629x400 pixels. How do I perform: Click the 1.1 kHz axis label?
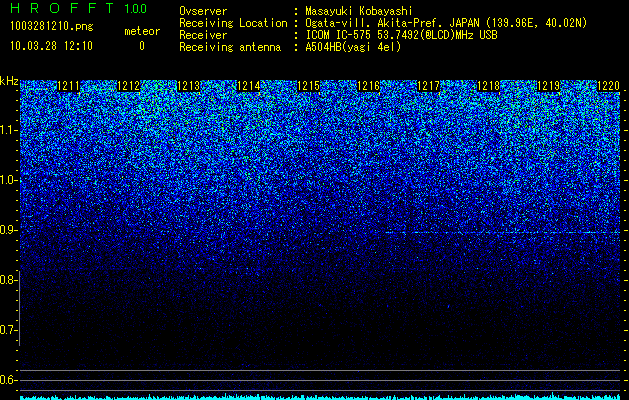[8, 130]
